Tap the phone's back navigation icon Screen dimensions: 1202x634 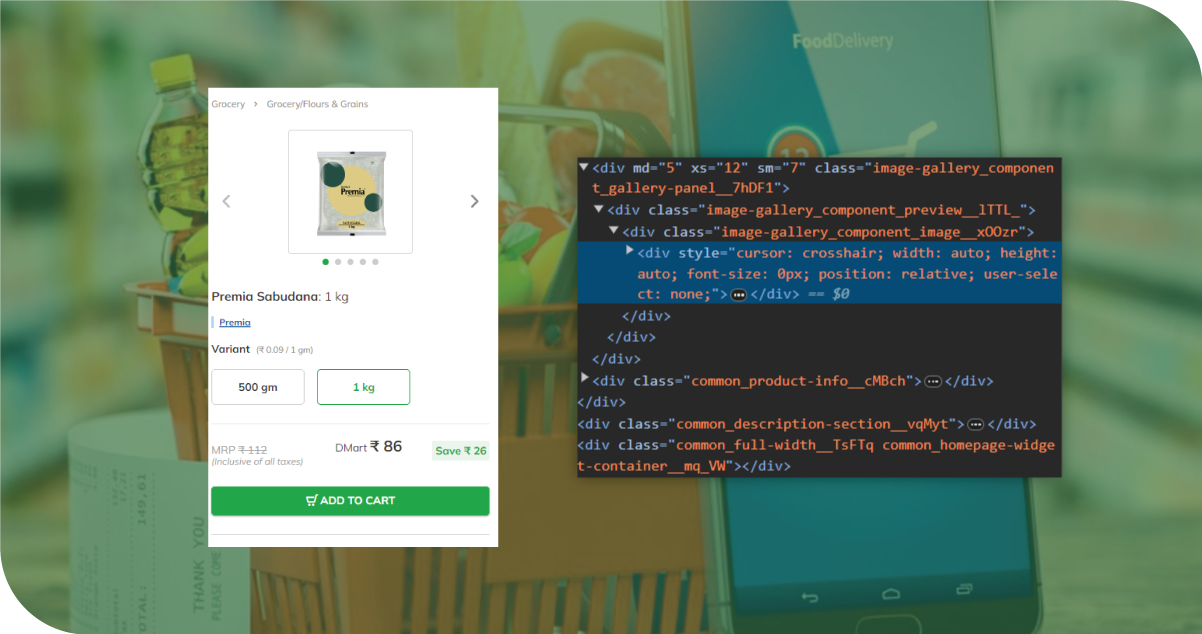[809, 597]
